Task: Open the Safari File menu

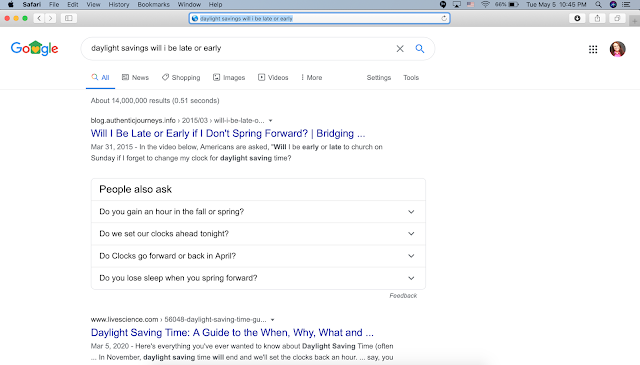Action: [54, 4]
